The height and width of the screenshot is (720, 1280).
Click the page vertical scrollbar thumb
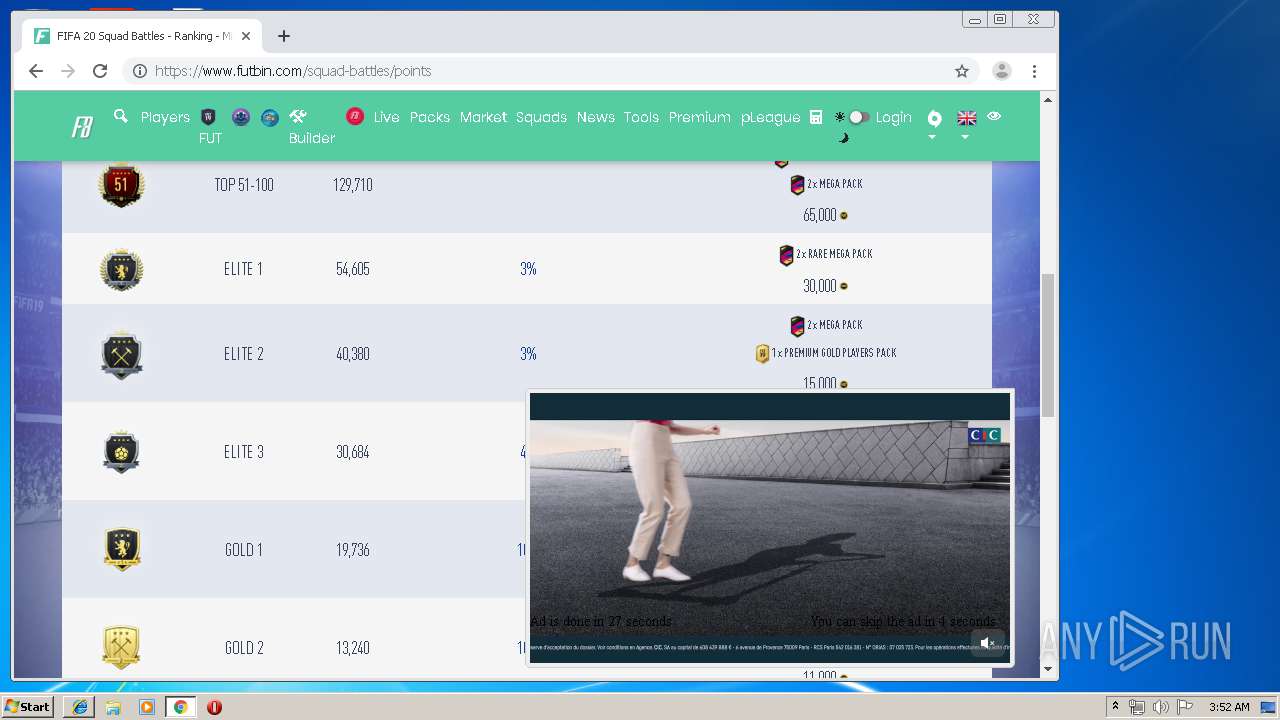click(x=1048, y=346)
